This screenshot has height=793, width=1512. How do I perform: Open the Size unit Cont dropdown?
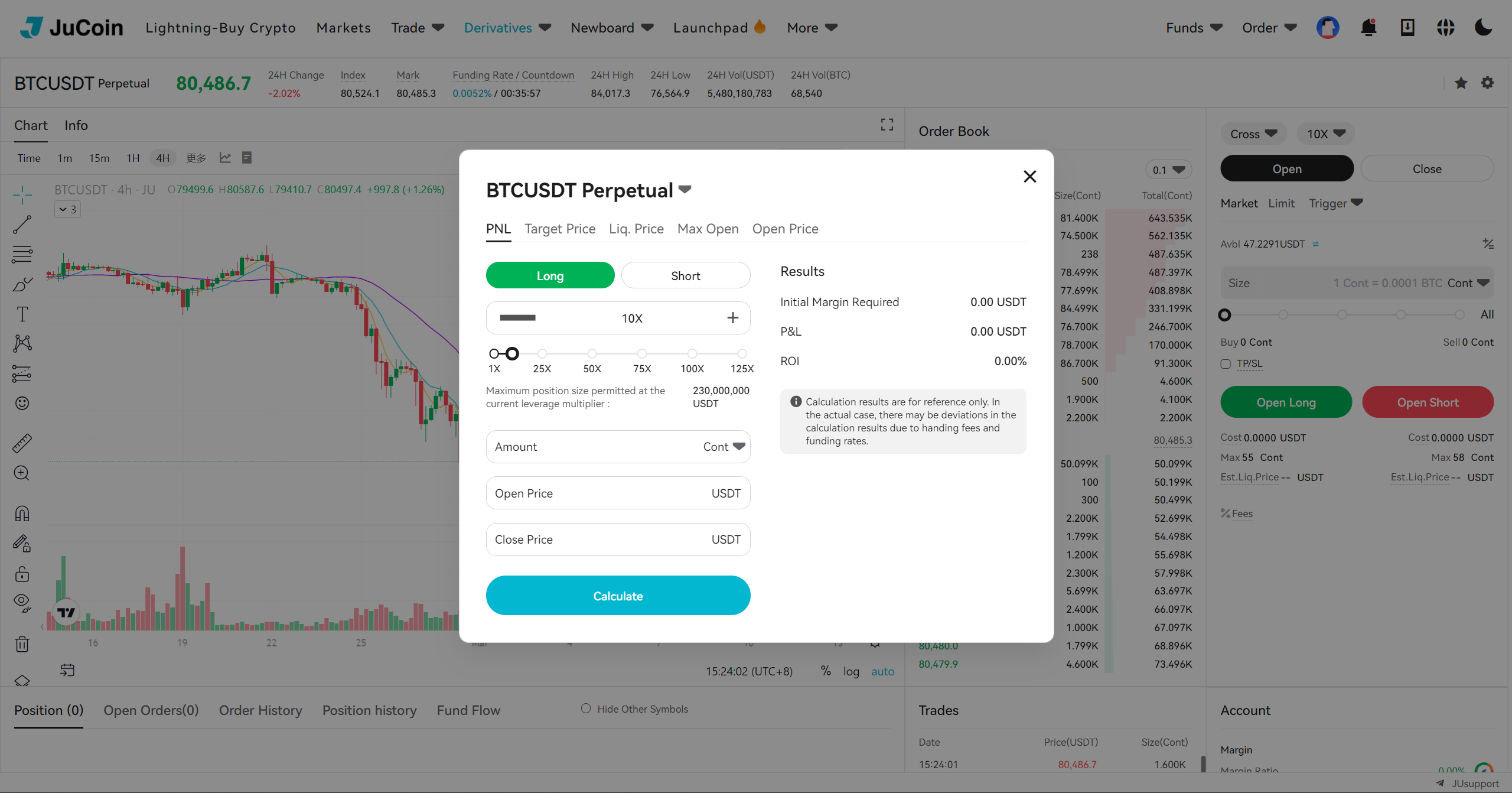point(1468,283)
